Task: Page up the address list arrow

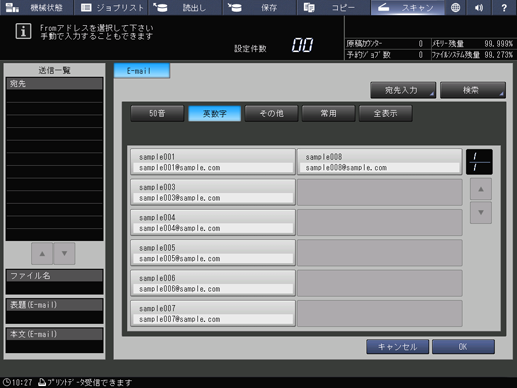Action: [481, 189]
